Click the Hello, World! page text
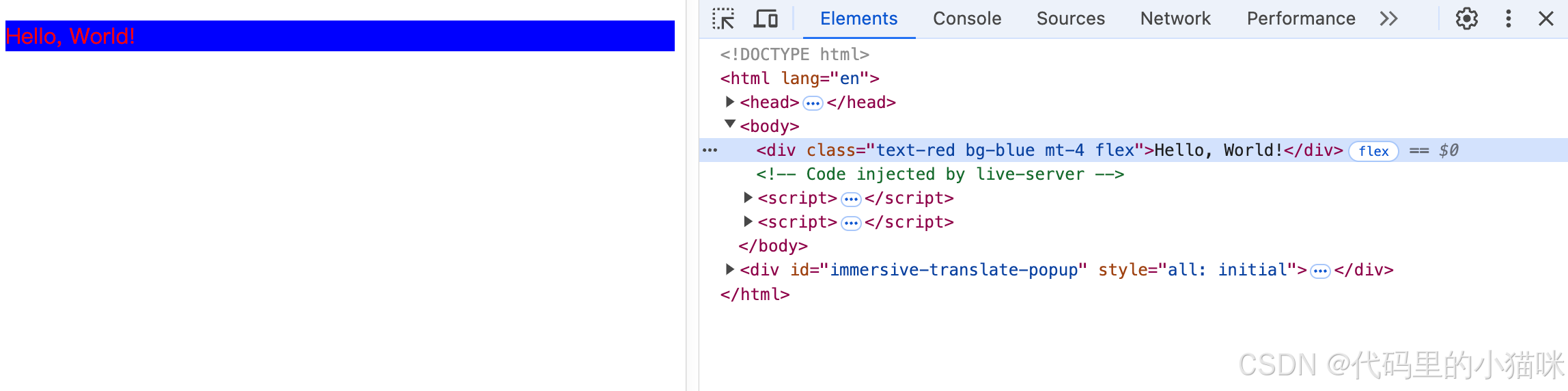The image size is (1568, 391). click(70, 36)
